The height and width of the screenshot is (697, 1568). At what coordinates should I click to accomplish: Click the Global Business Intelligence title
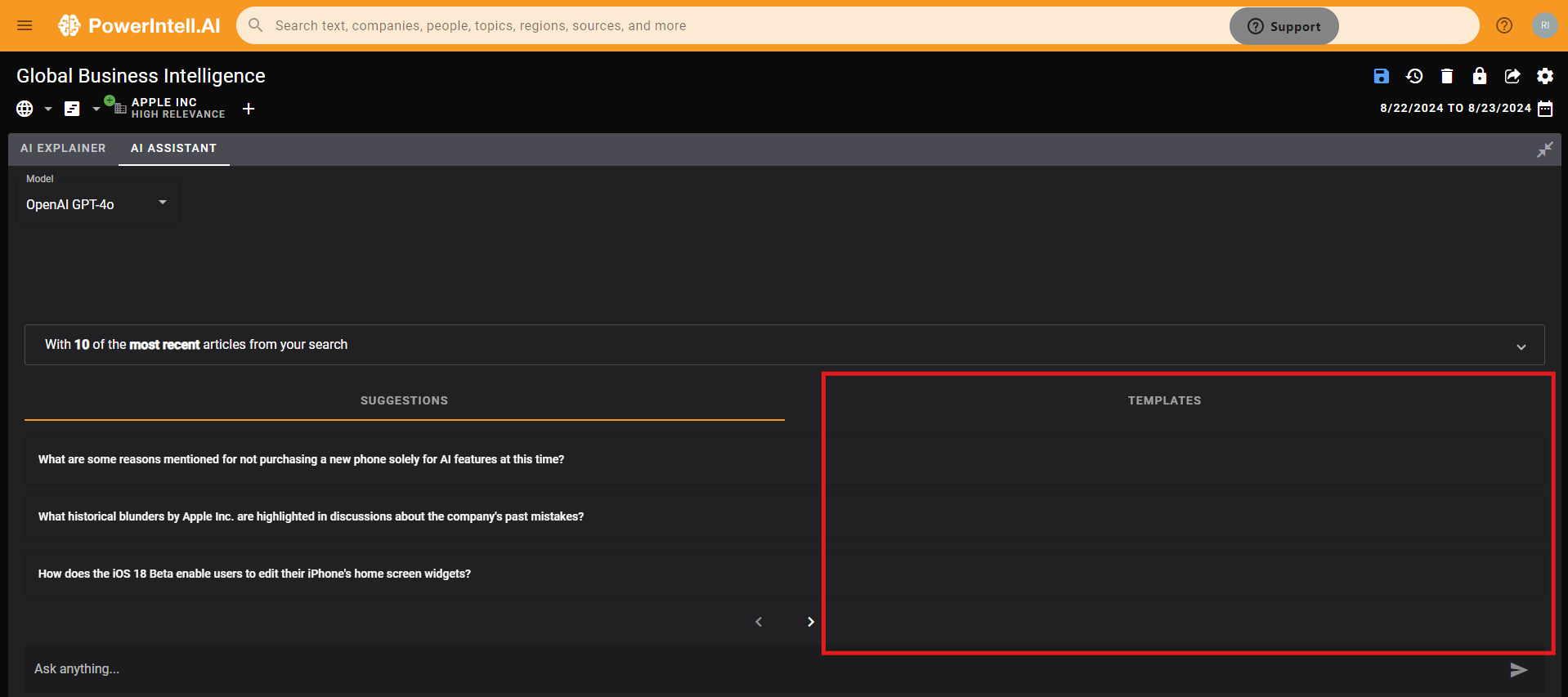pyautogui.click(x=141, y=76)
